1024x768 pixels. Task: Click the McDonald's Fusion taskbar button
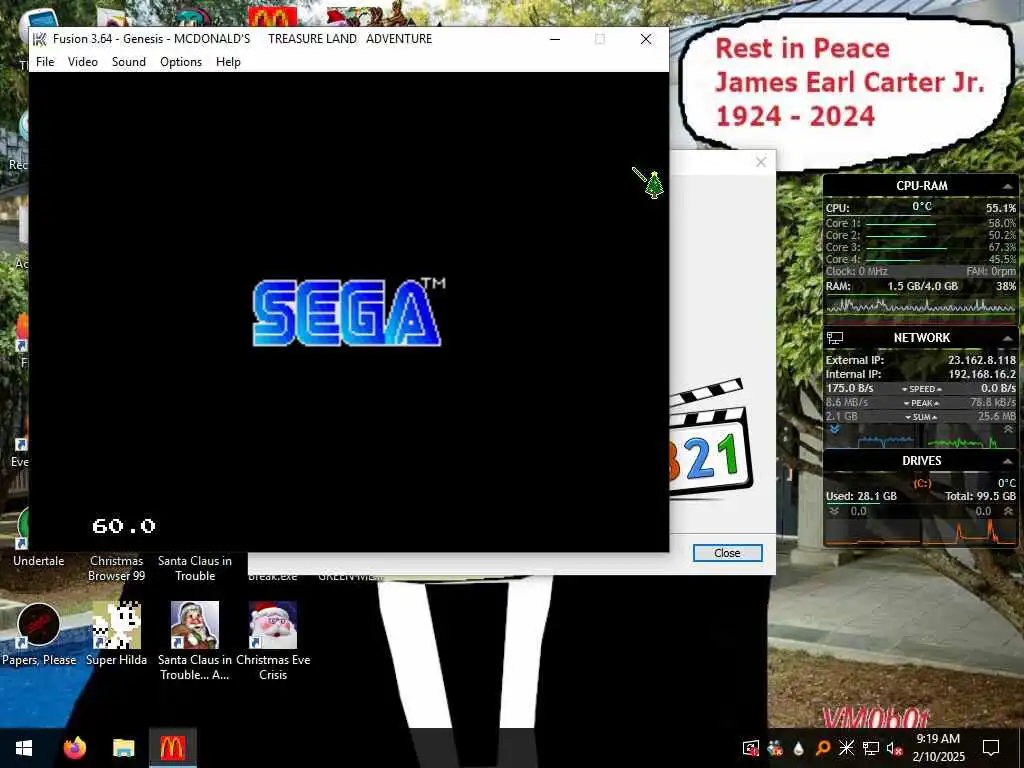172,748
